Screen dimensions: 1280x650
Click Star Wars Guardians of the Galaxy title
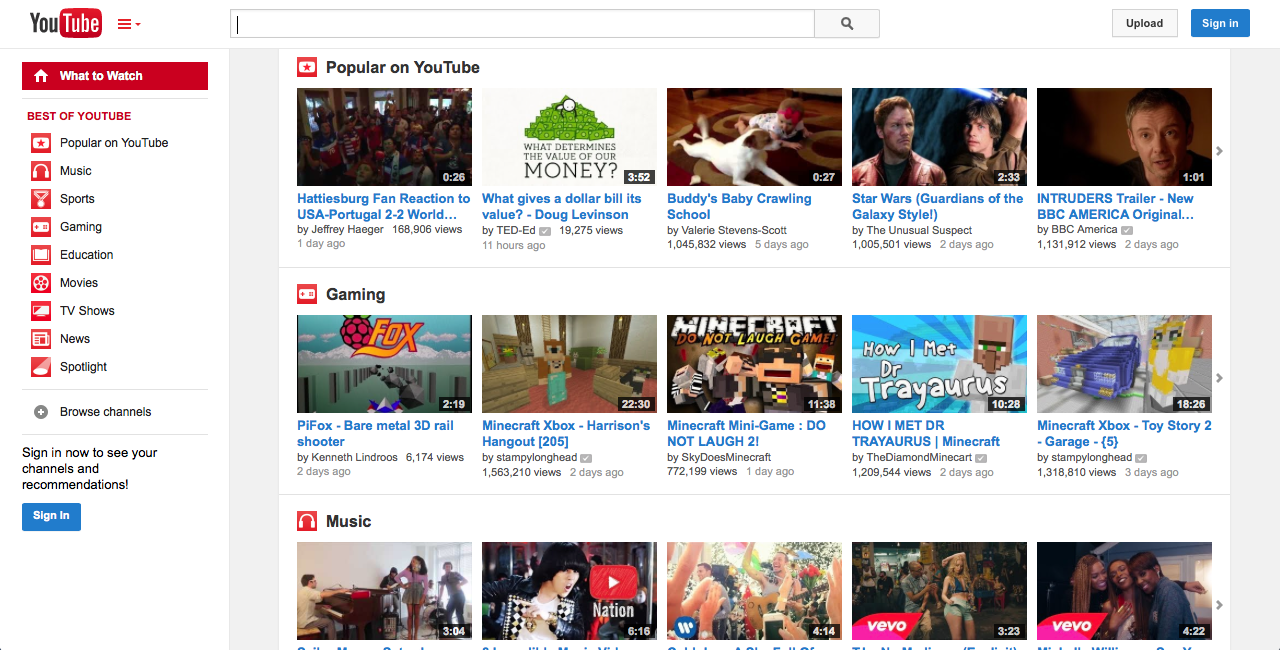pos(938,206)
